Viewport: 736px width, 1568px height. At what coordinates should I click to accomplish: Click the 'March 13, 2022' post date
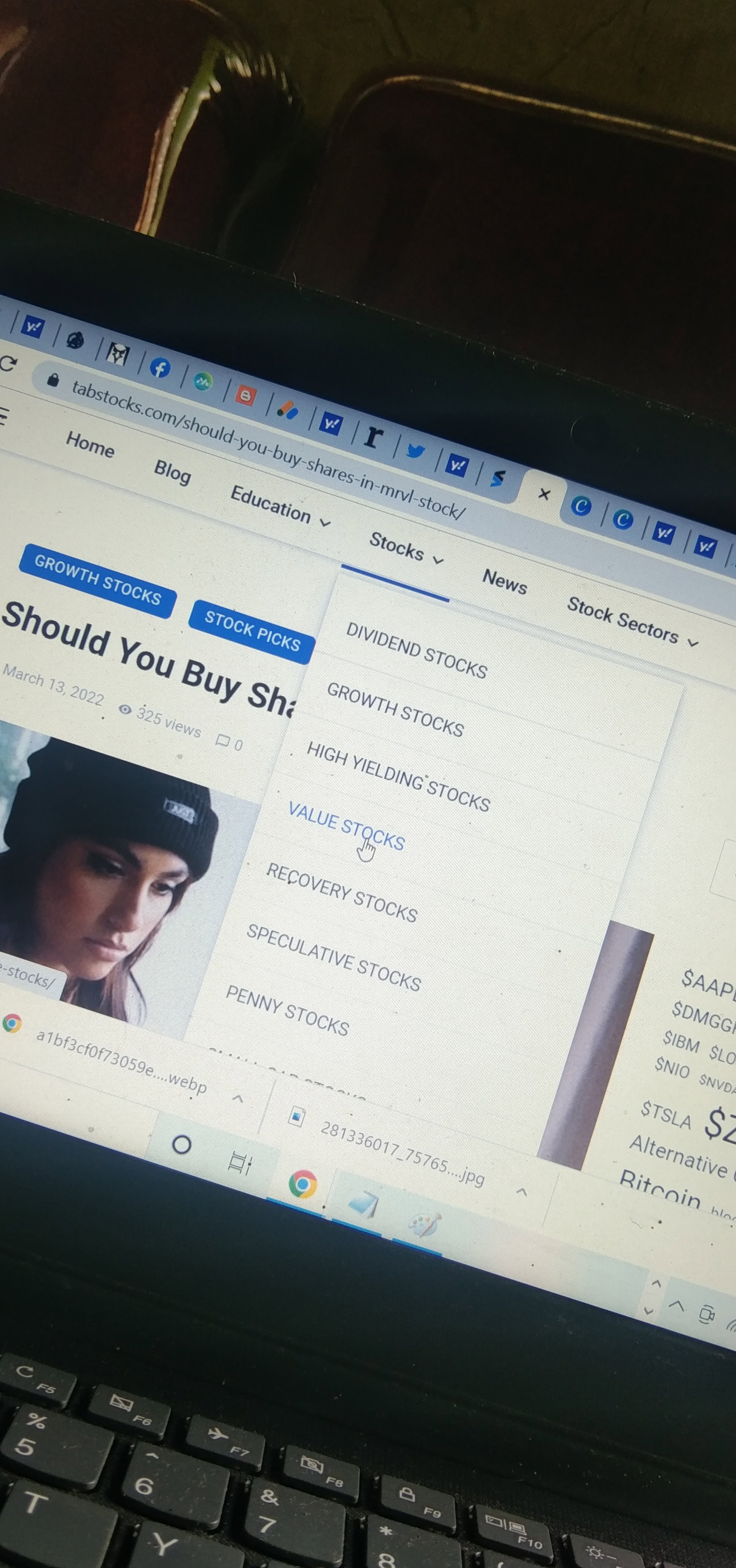click(53, 685)
